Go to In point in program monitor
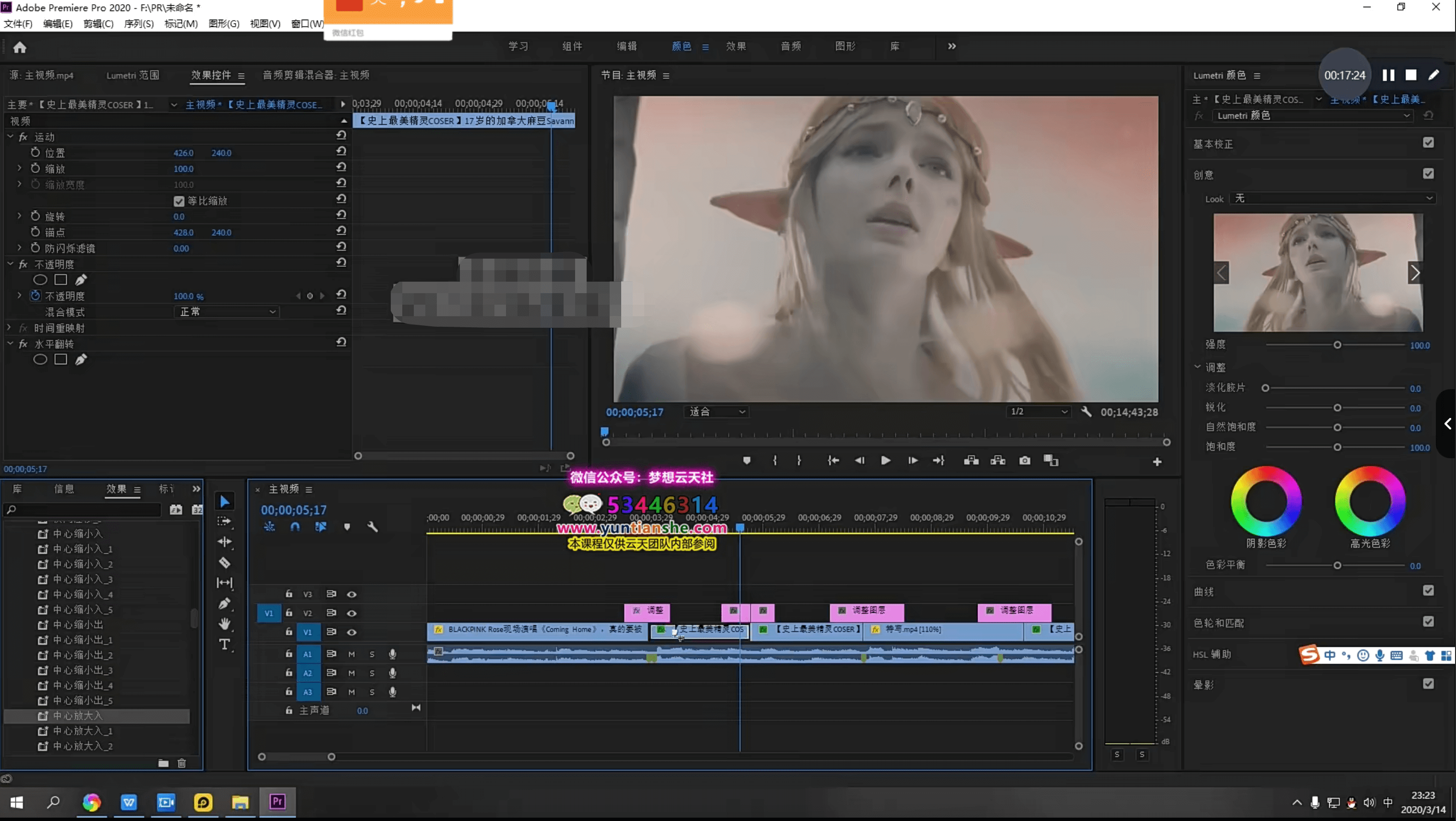Image resolution: width=1456 pixels, height=821 pixels. [x=833, y=461]
